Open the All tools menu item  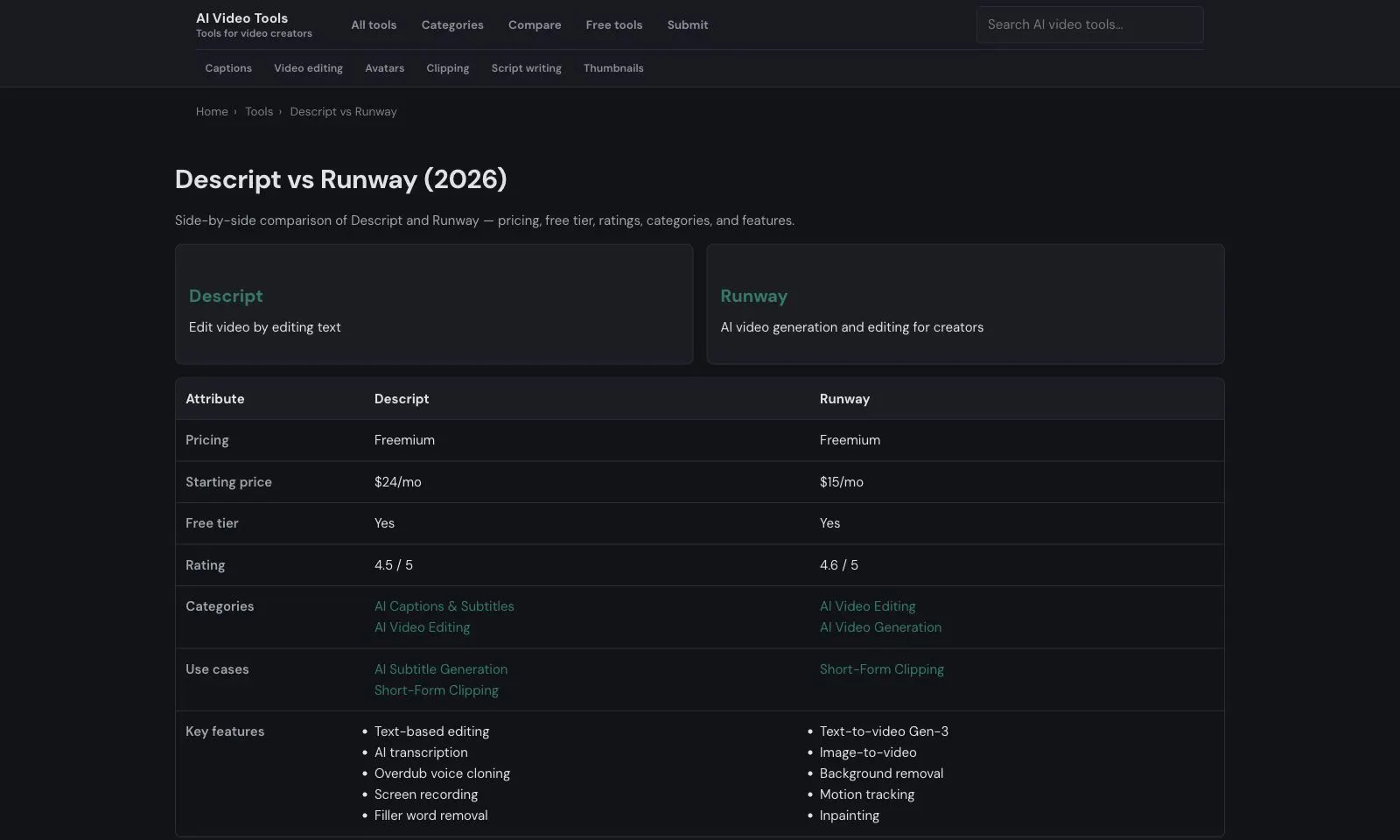374,24
